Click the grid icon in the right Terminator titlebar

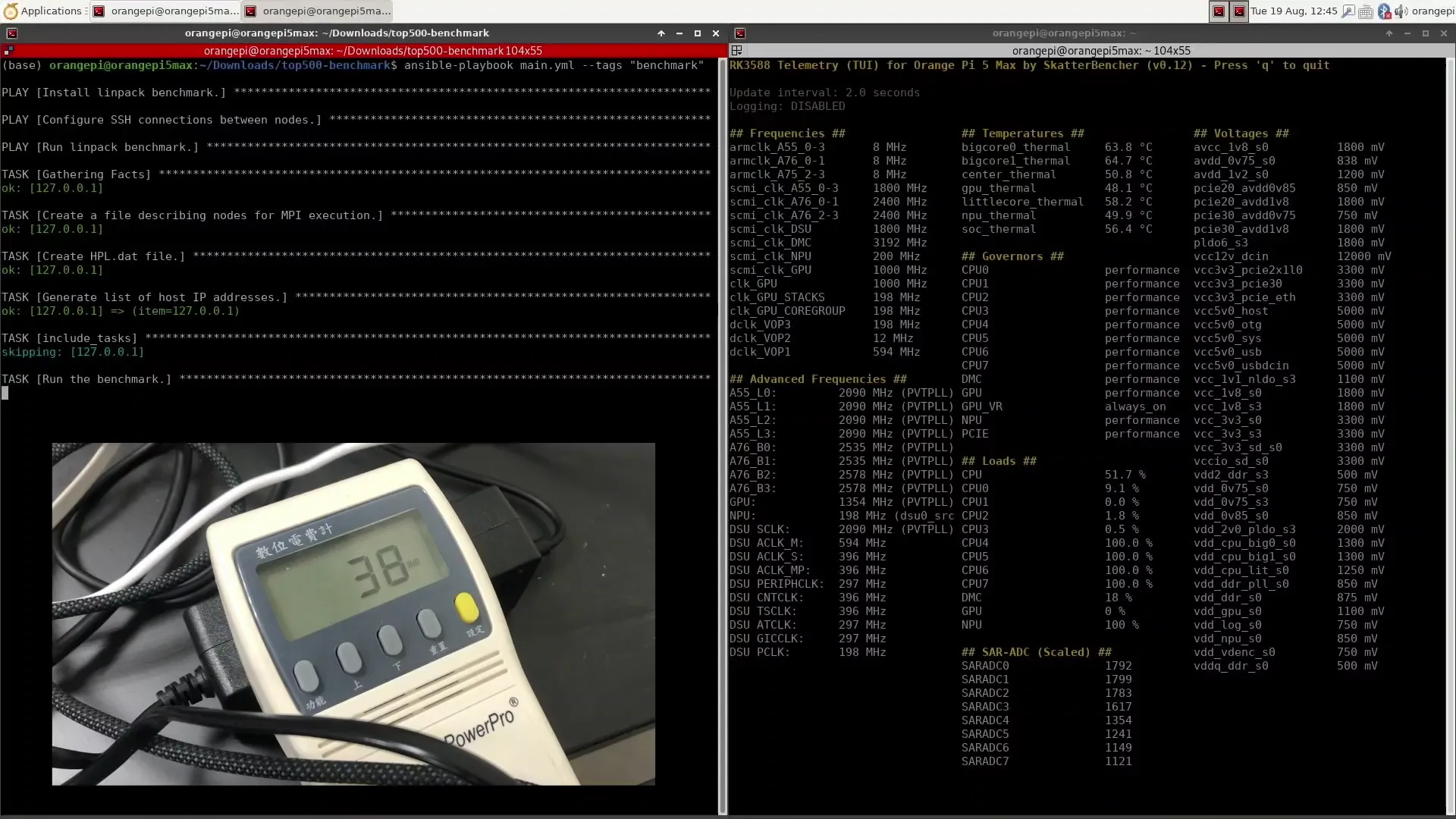(736, 51)
